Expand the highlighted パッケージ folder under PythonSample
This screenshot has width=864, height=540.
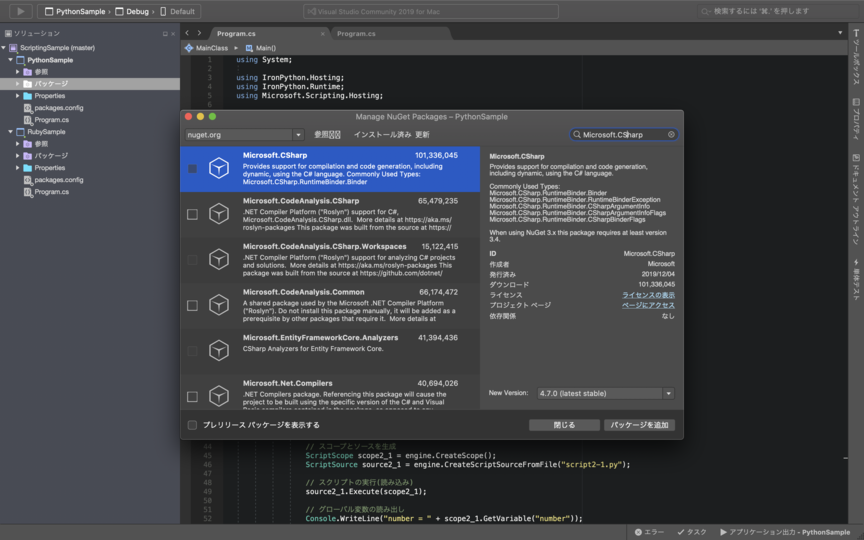[18, 84]
